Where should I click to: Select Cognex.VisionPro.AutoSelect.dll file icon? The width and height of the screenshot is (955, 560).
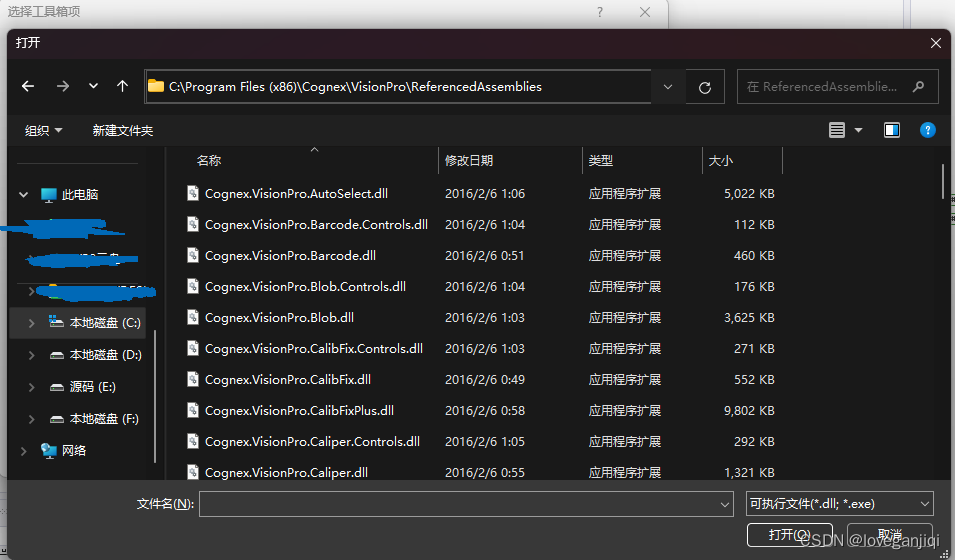tap(192, 193)
